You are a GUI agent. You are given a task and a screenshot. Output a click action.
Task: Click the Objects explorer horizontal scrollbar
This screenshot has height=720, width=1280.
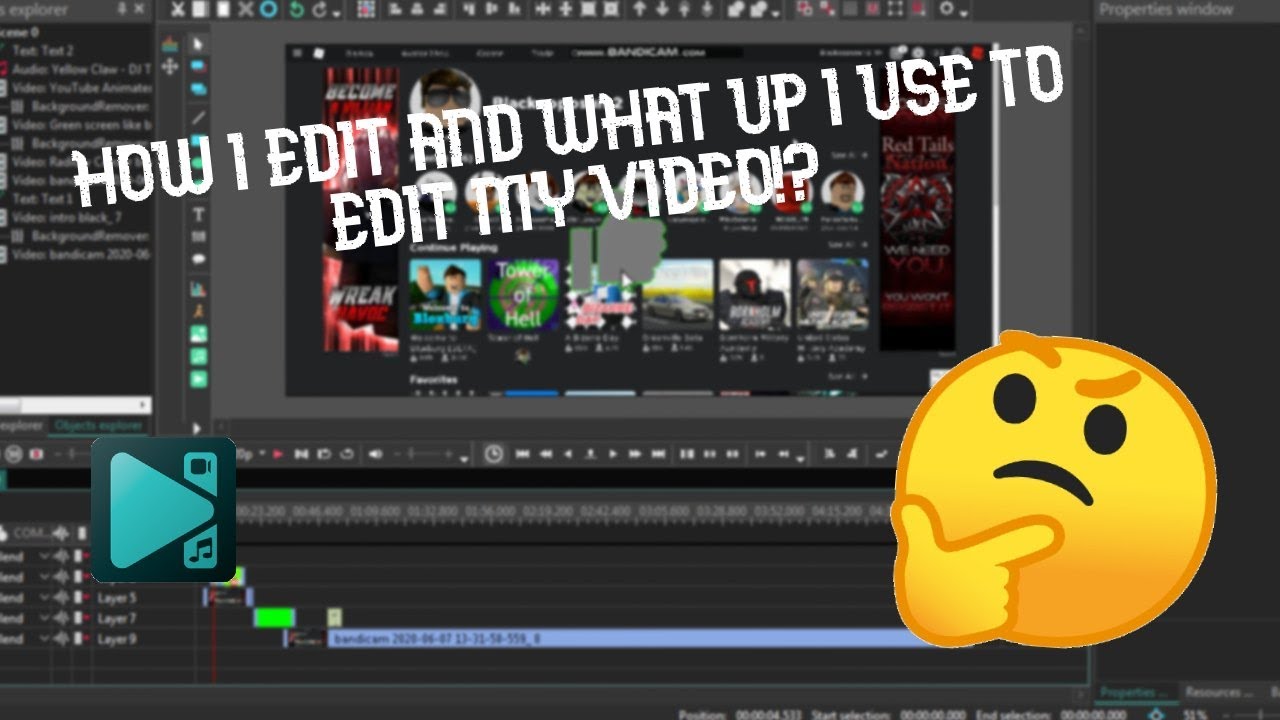[x=75, y=405]
